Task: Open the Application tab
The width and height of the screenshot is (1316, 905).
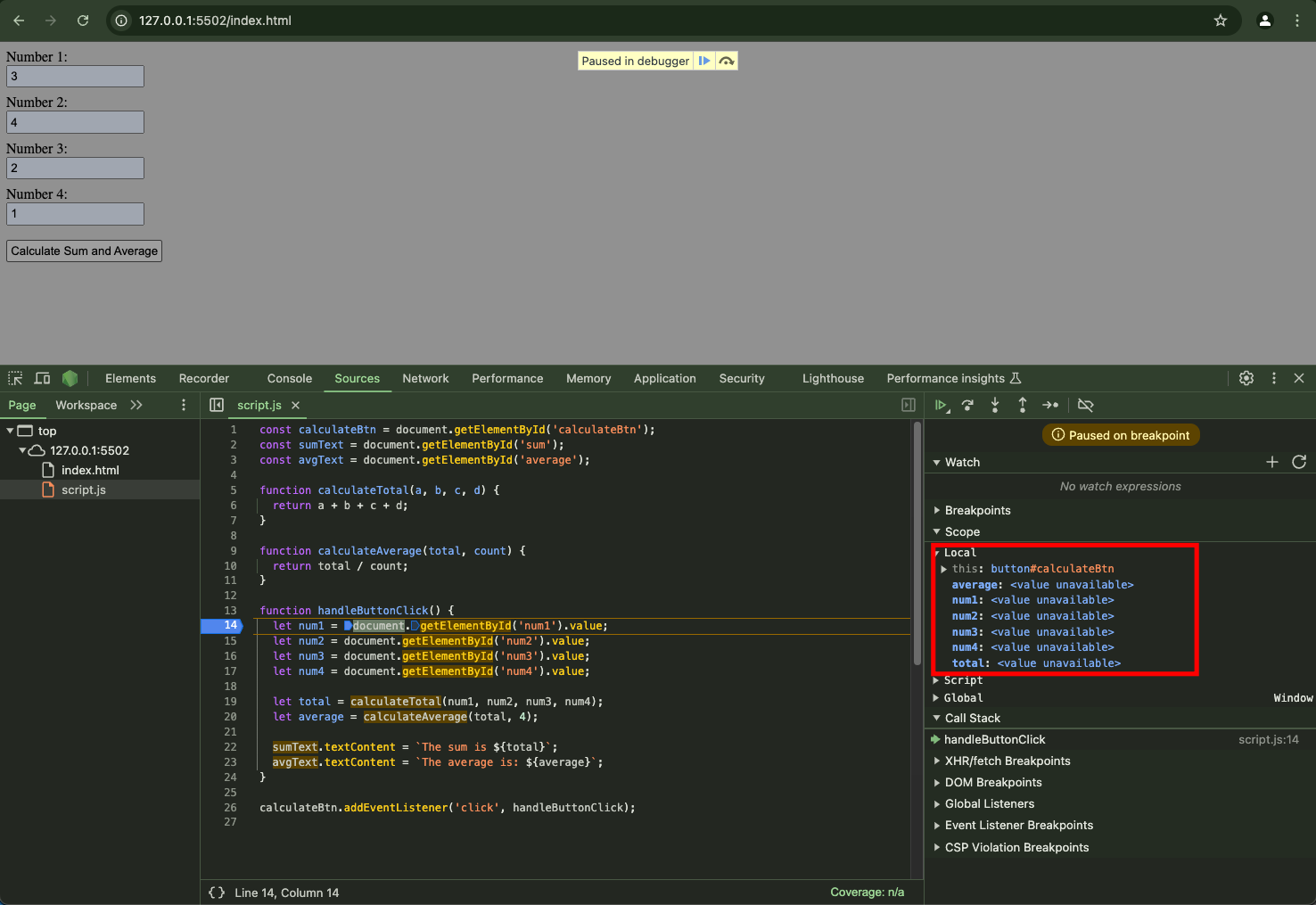Action: (x=665, y=378)
